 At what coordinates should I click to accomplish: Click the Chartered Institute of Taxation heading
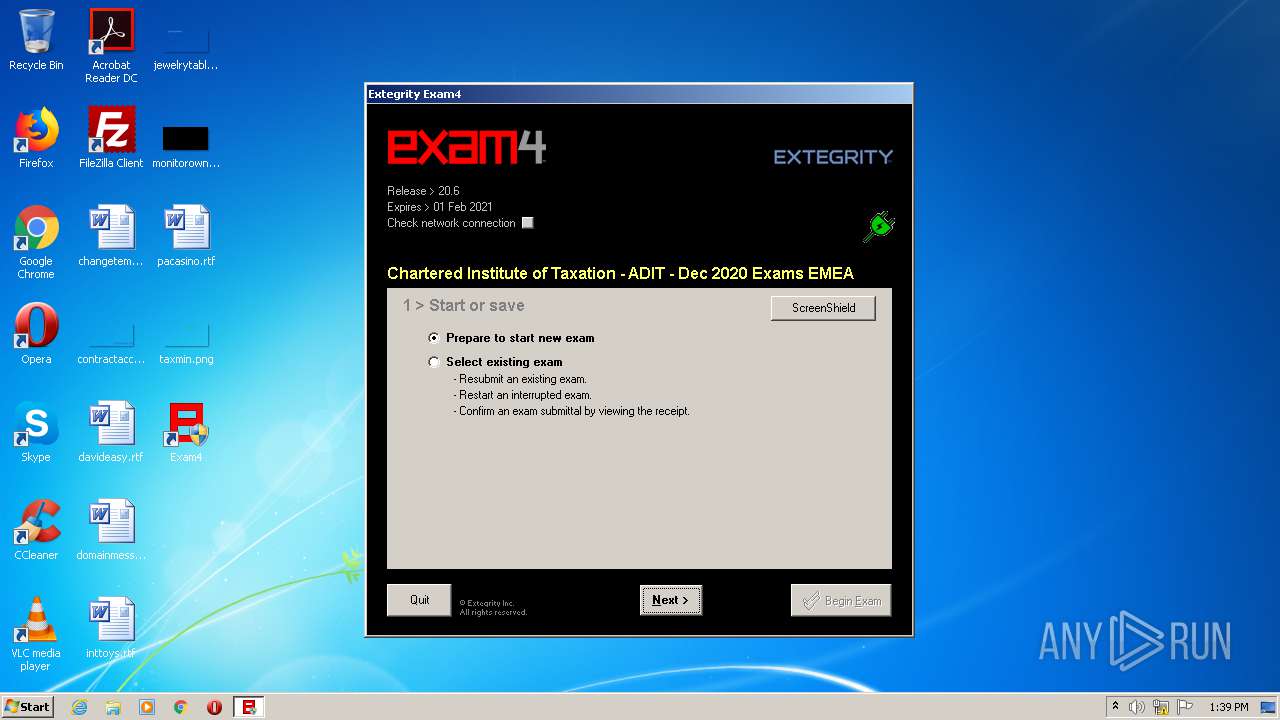pos(620,273)
